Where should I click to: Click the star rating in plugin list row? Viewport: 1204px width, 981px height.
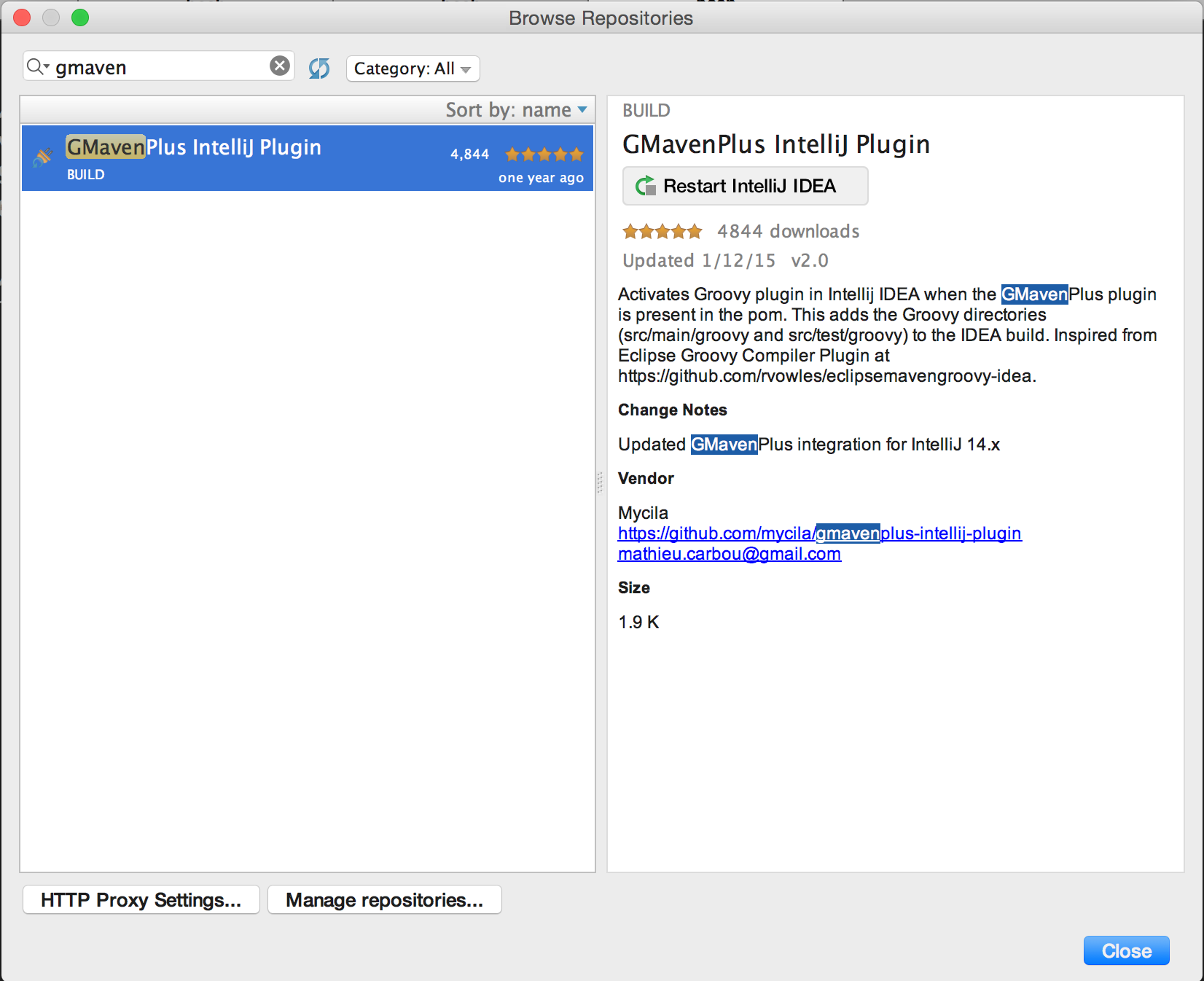pos(544,155)
